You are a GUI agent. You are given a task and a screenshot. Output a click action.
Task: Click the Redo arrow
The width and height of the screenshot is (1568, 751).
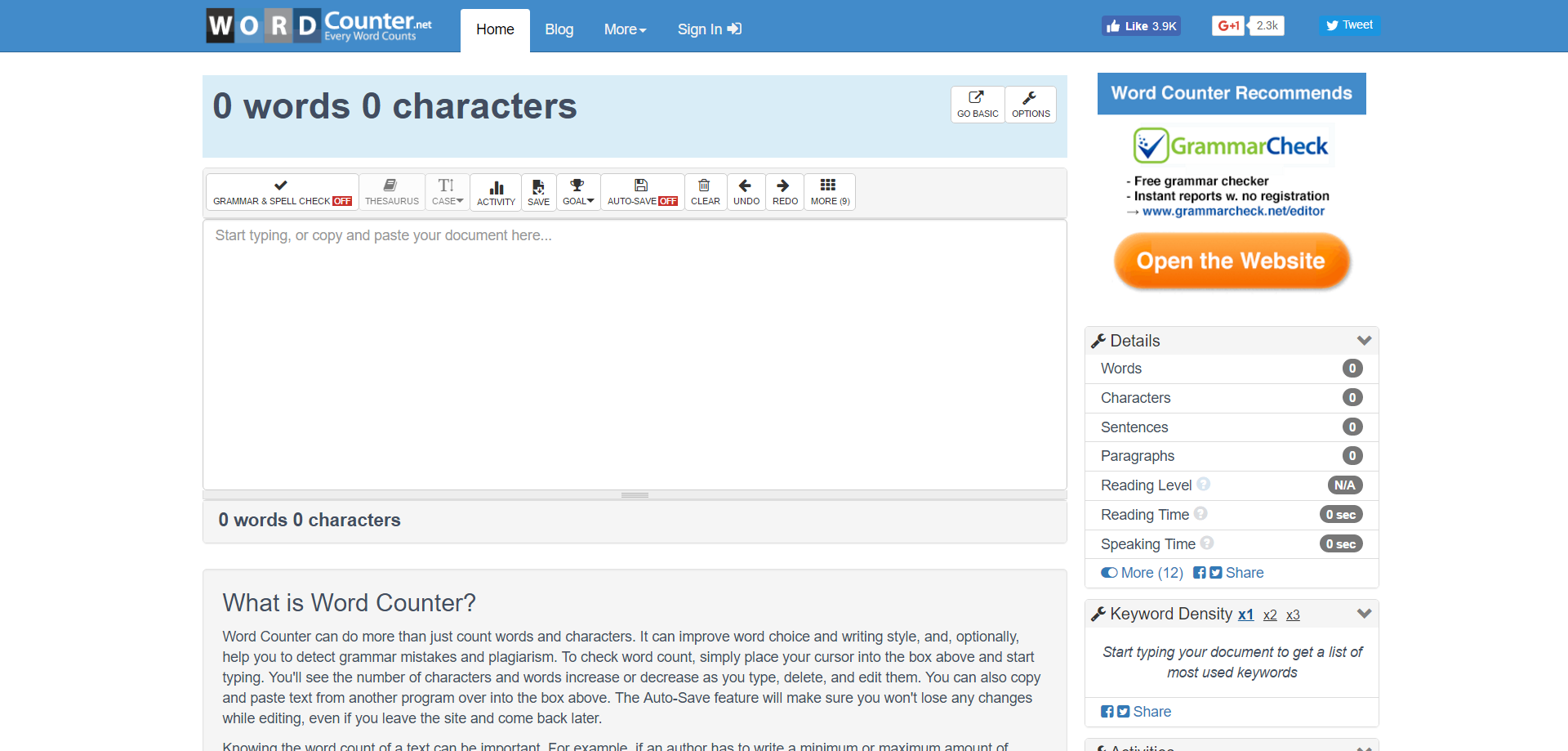(x=785, y=192)
